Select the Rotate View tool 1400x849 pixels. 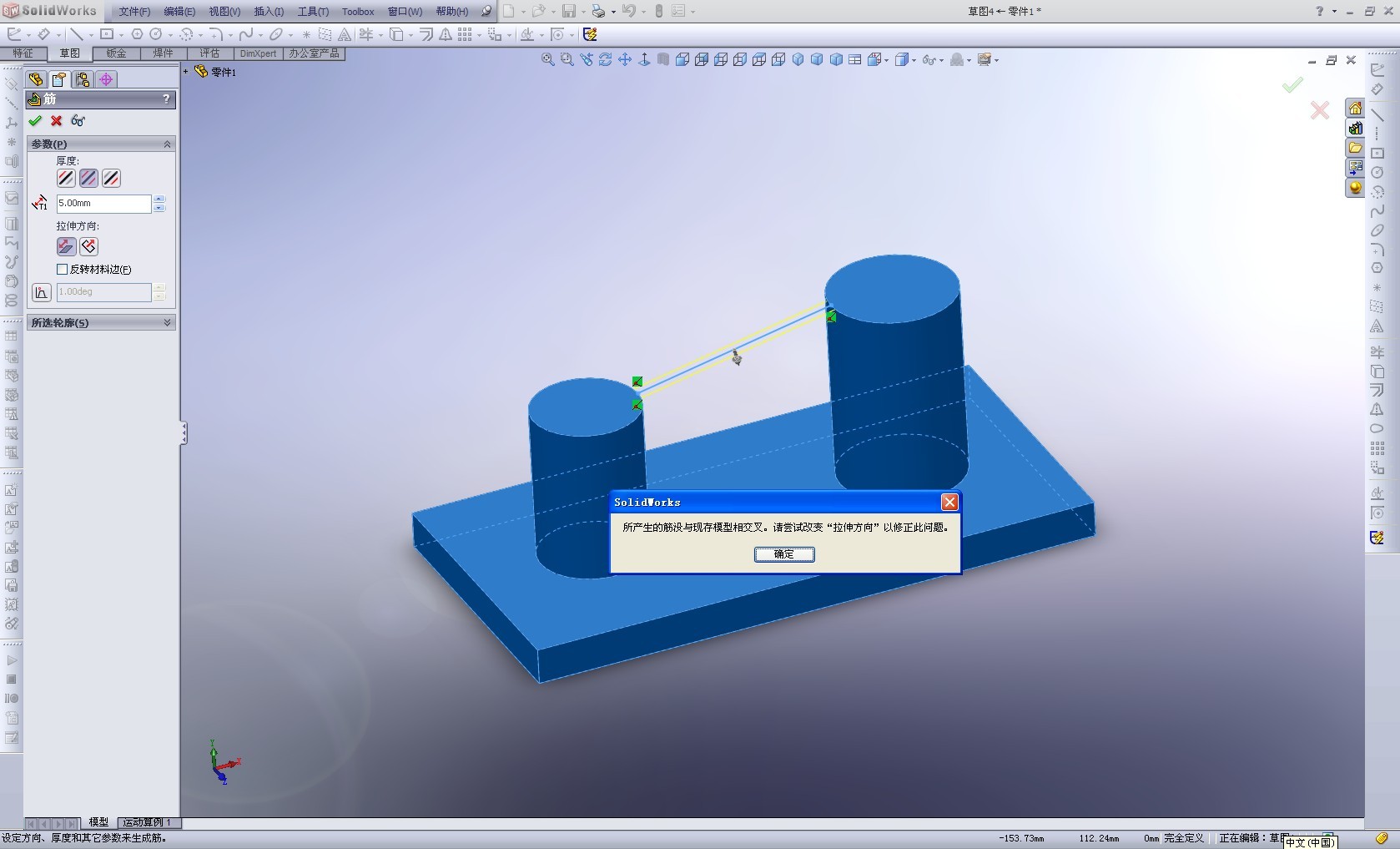pyautogui.click(x=606, y=59)
